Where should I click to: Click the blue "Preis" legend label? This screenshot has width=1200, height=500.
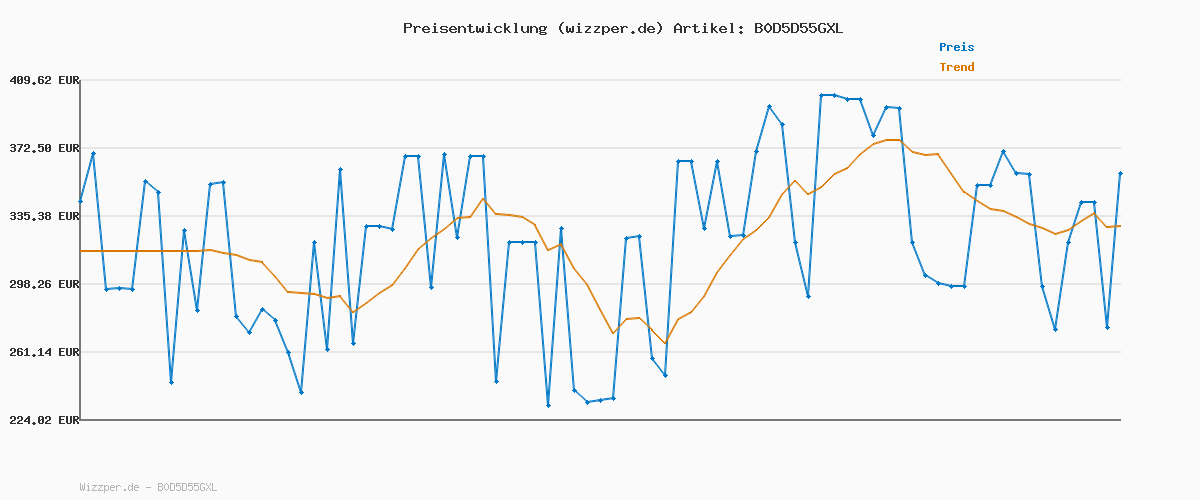[956, 47]
